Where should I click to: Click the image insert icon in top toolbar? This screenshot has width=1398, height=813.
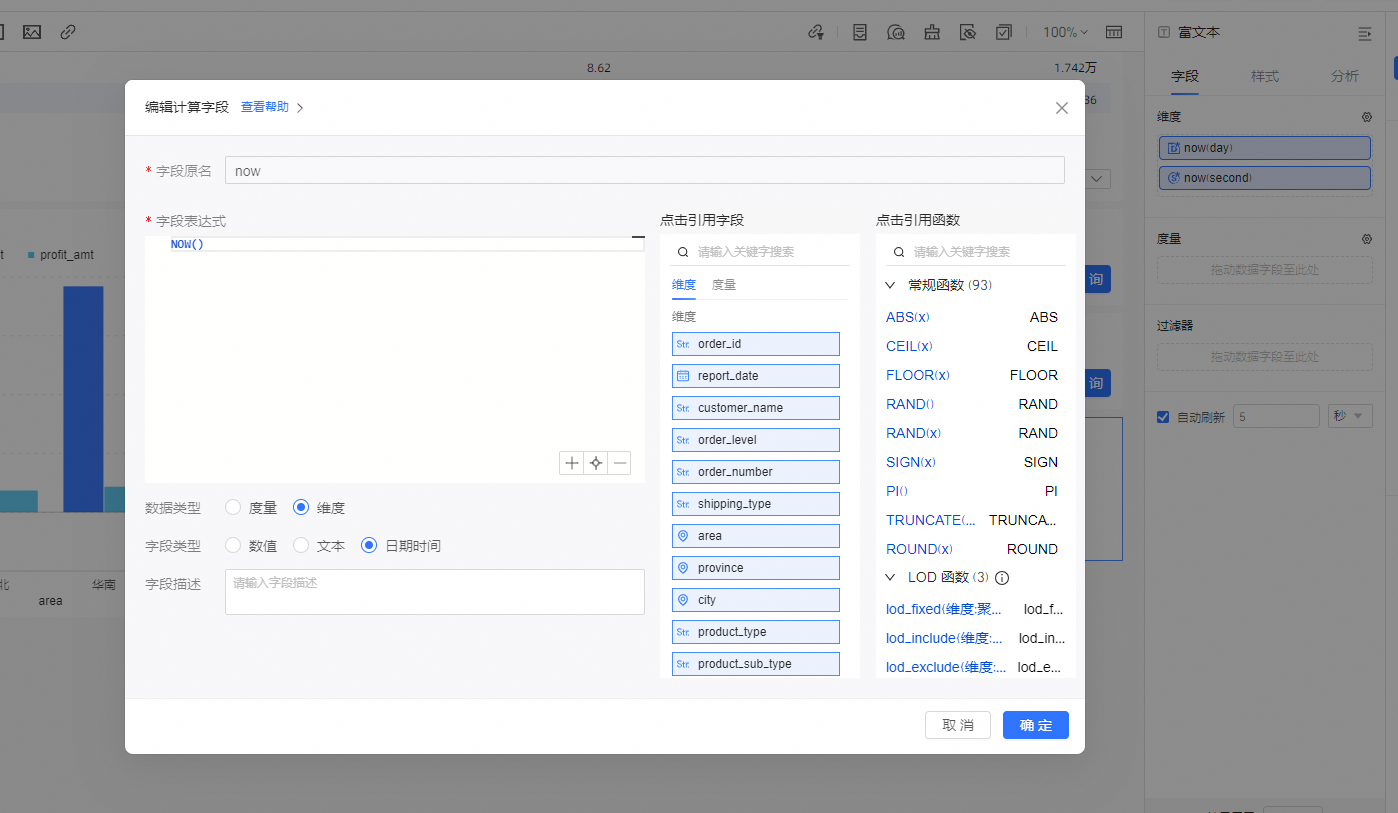tap(32, 32)
